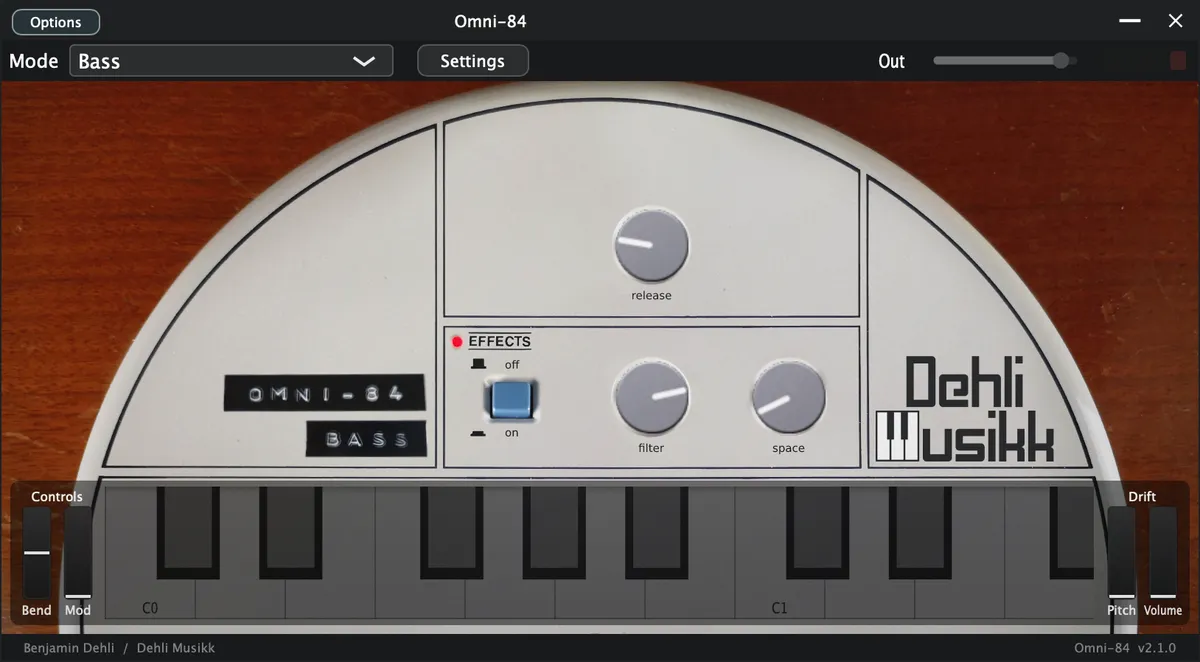Screen dimensions: 1200x662
Task: Click the effects off raised button icon
Action: point(479,364)
